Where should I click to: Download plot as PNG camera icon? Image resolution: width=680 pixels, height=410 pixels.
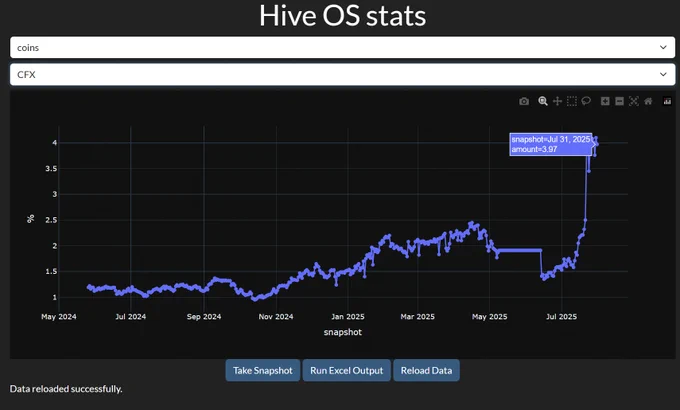pos(524,101)
